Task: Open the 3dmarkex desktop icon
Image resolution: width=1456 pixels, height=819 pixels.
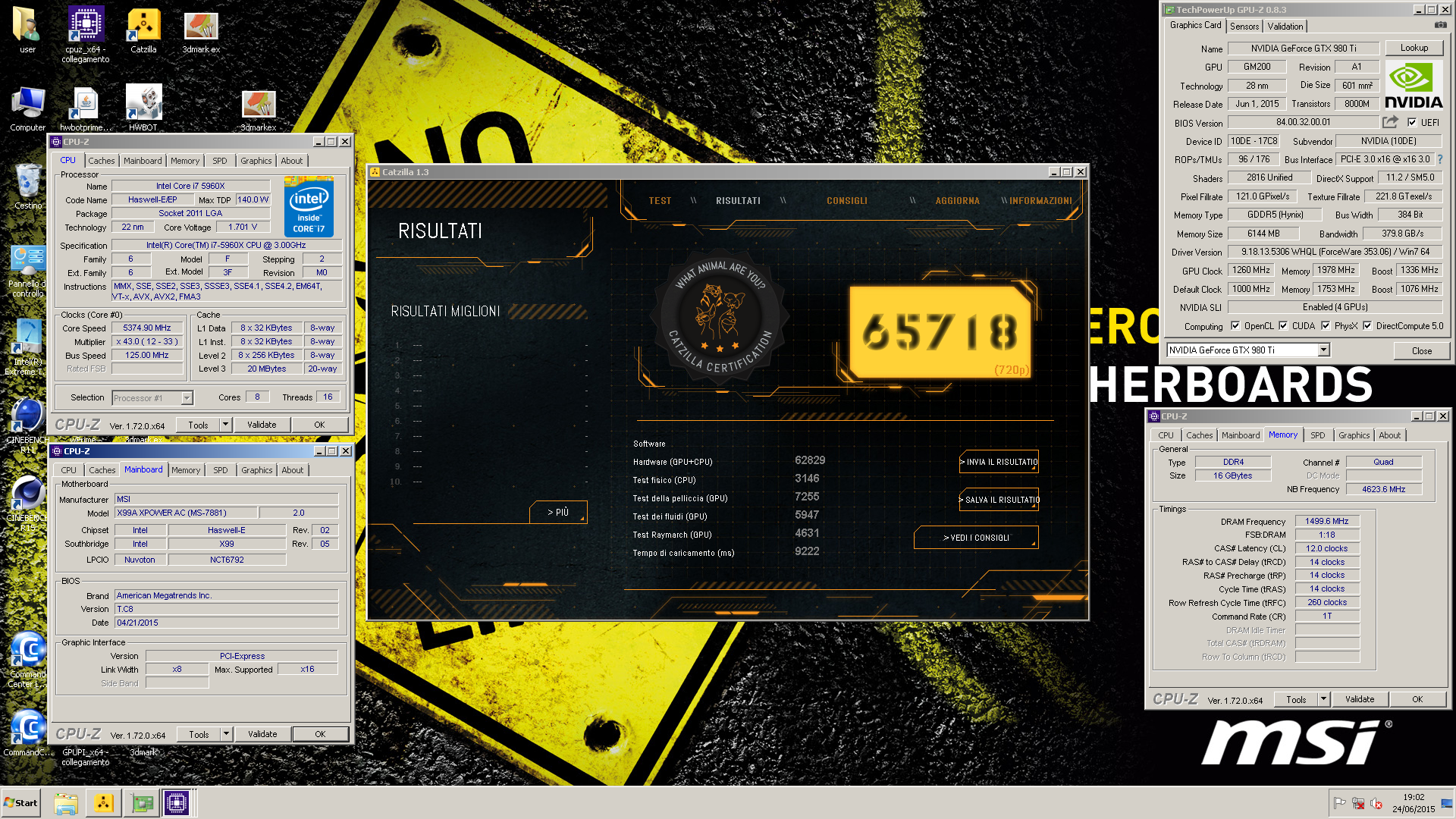Action: [x=259, y=111]
